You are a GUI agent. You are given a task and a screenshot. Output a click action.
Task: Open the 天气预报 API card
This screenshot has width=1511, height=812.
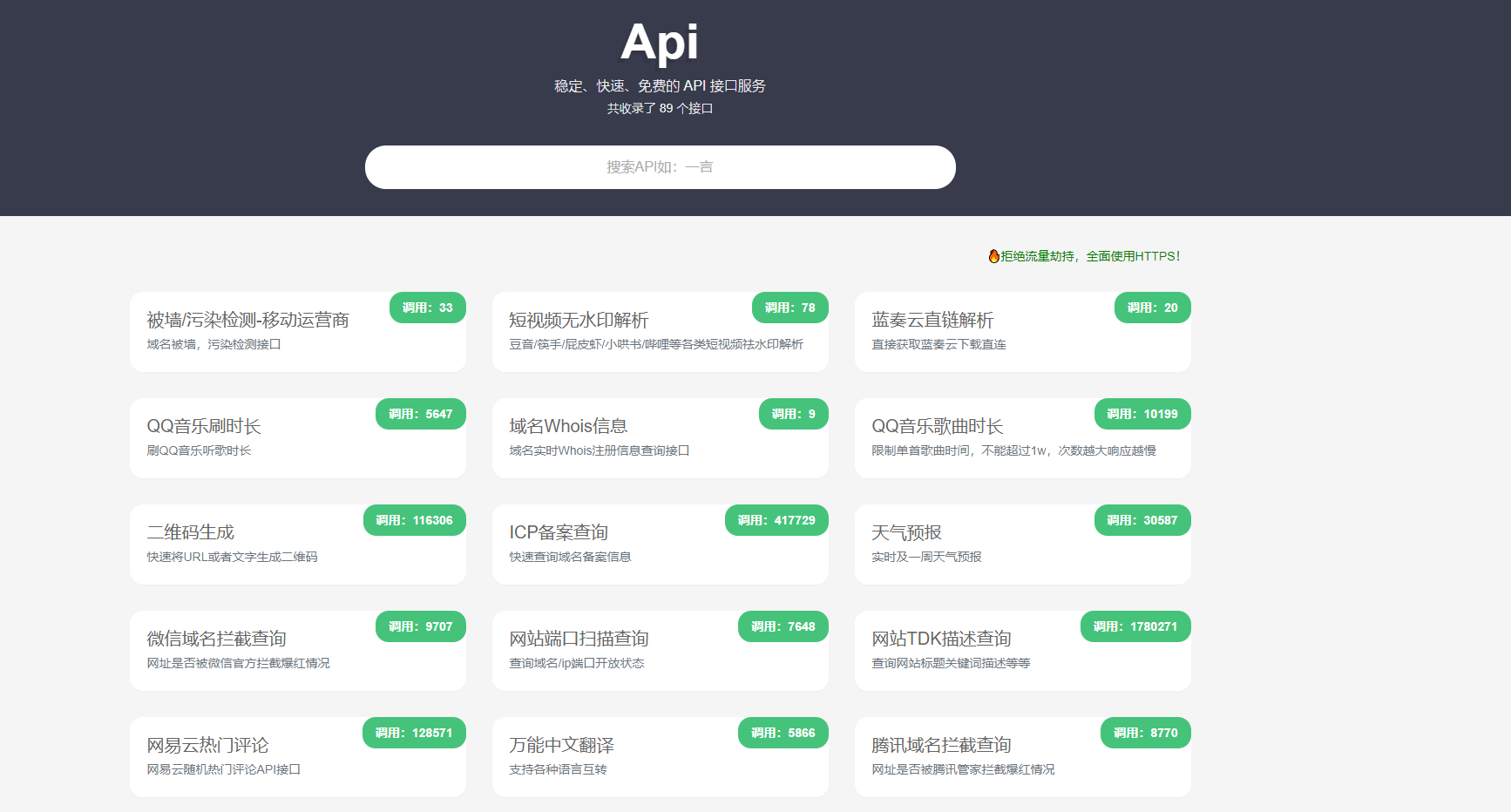click(x=1023, y=545)
